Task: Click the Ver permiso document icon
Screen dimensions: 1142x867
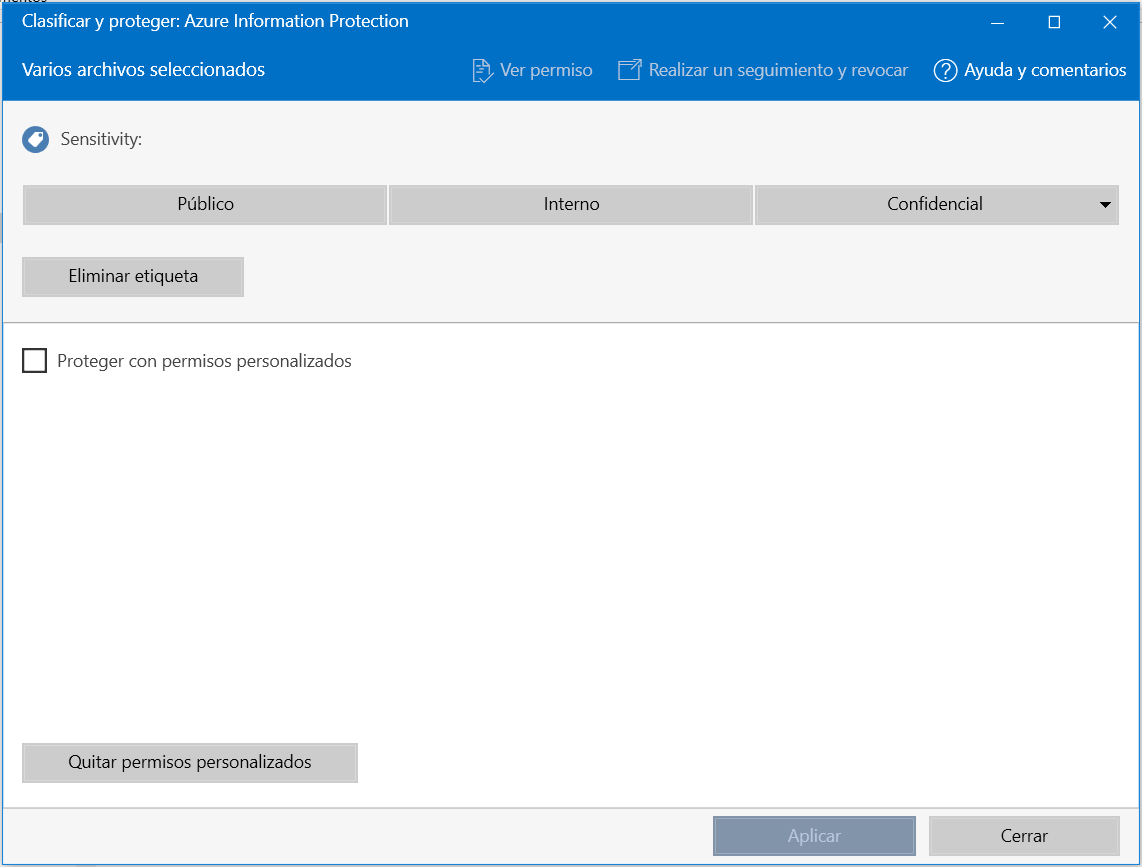Action: (482, 71)
